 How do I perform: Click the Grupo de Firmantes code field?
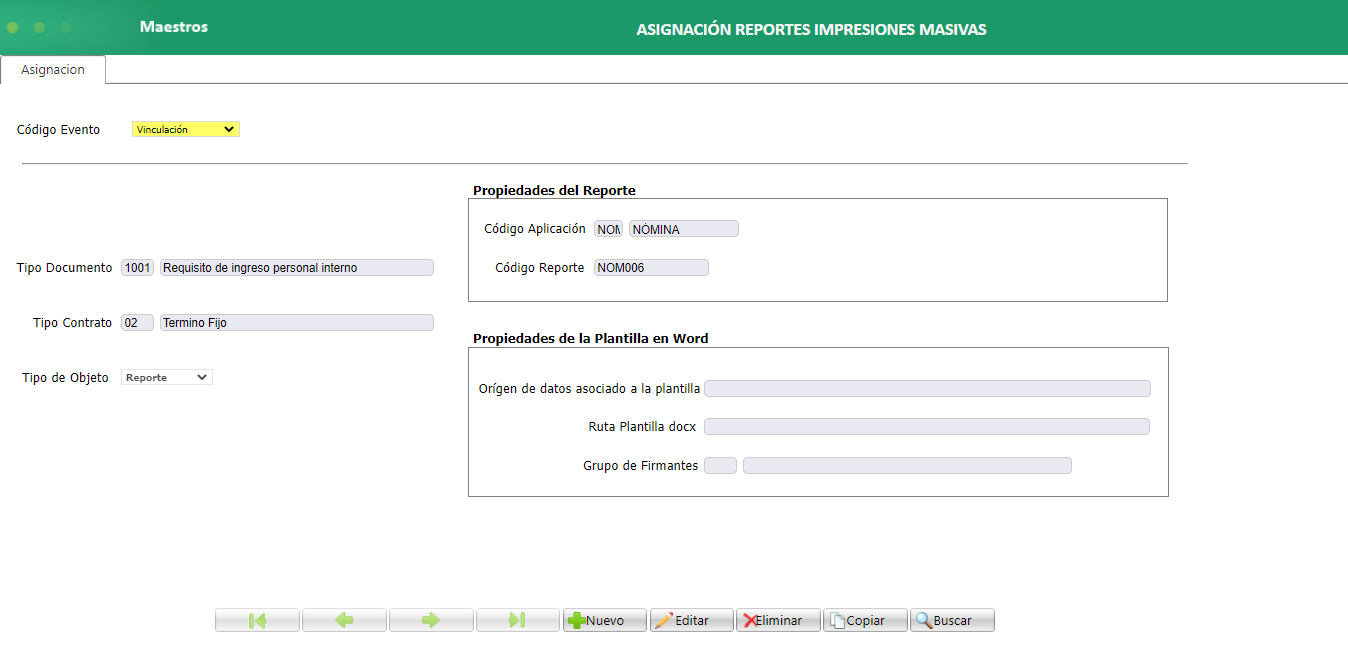(x=720, y=465)
